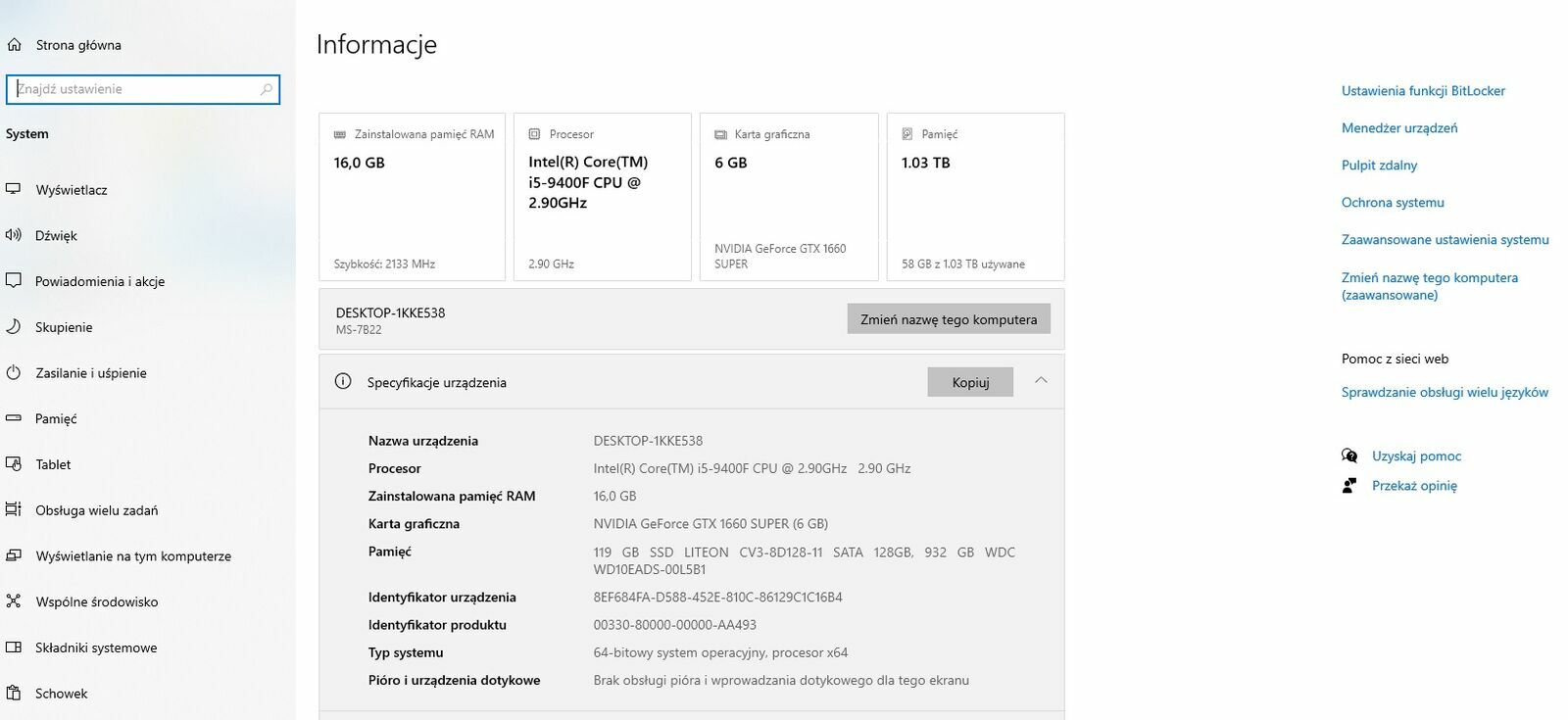Click the Uzyskaj pomoc chat icon
The height and width of the screenshot is (720, 1568).
1349,456
